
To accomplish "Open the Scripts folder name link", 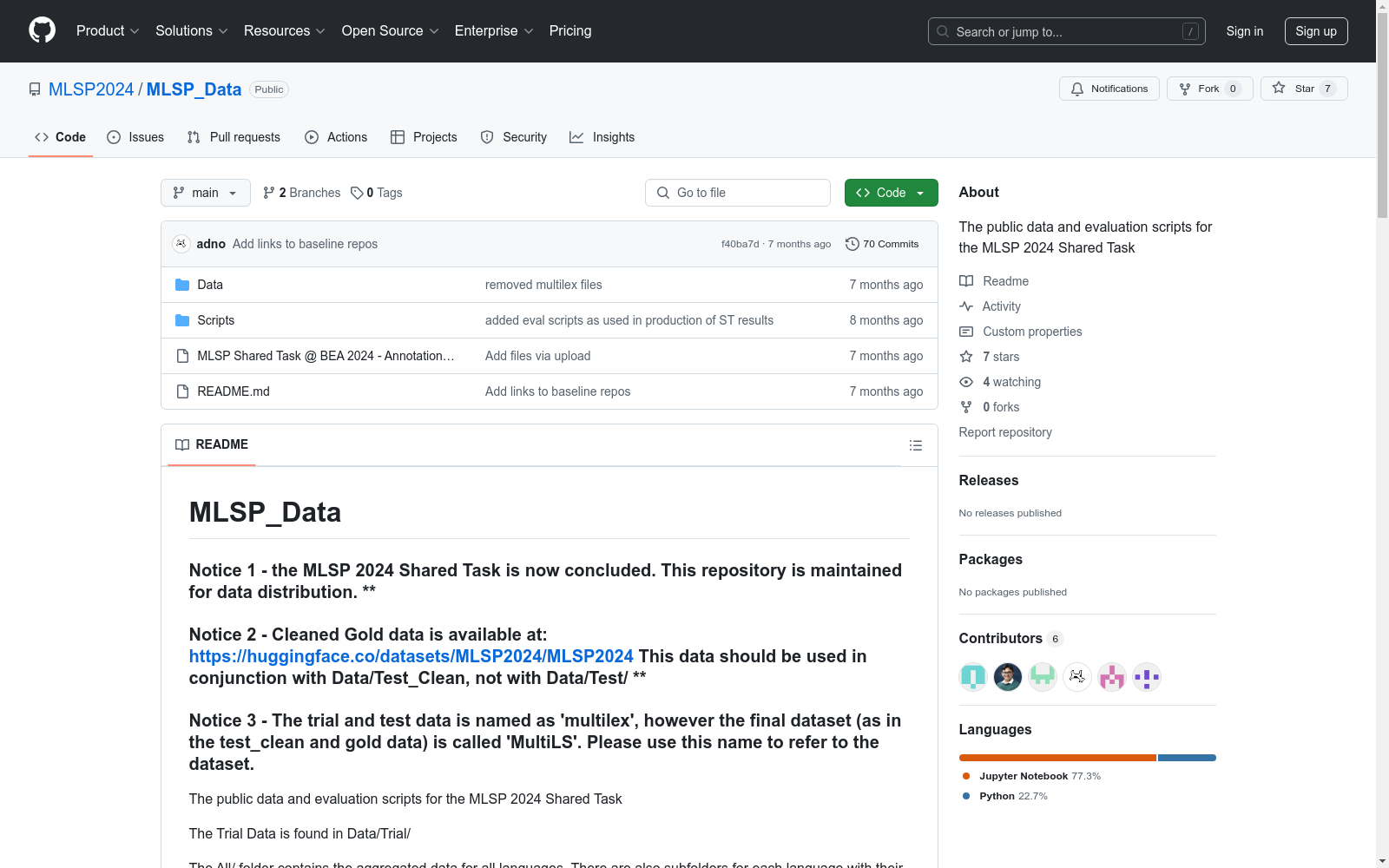I will point(216,320).
